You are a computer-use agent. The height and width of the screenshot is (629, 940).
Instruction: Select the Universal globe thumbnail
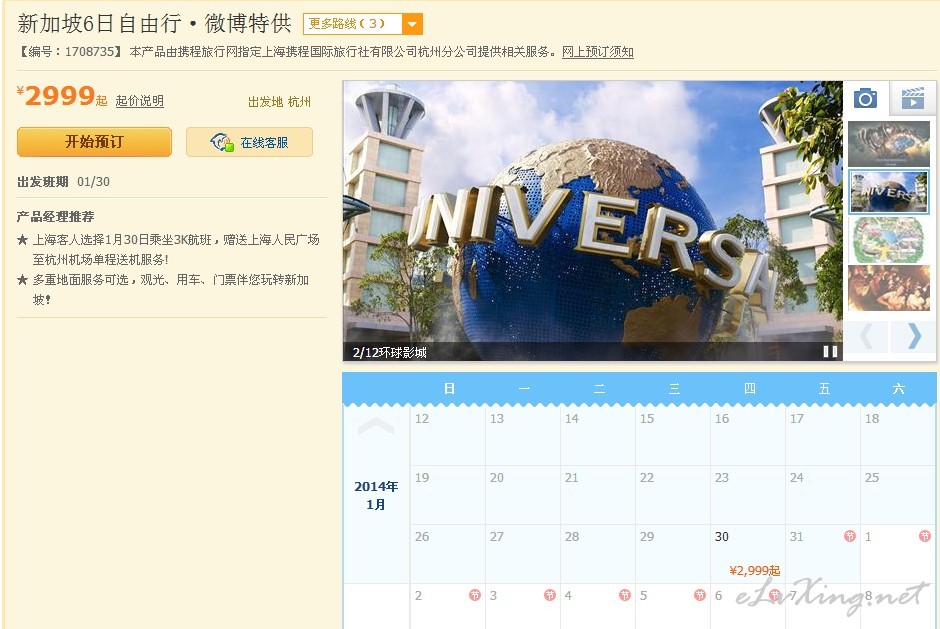point(888,192)
